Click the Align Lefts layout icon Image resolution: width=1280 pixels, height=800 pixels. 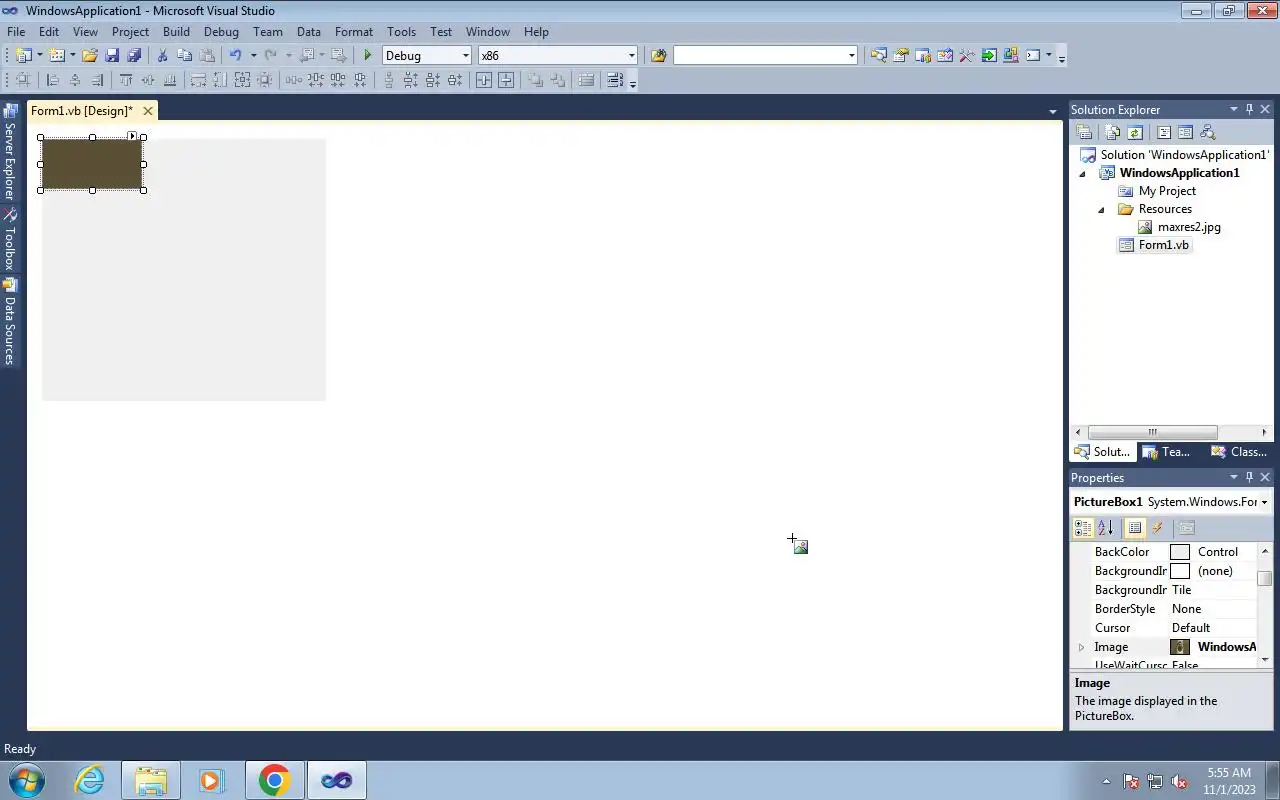click(53, 80)
